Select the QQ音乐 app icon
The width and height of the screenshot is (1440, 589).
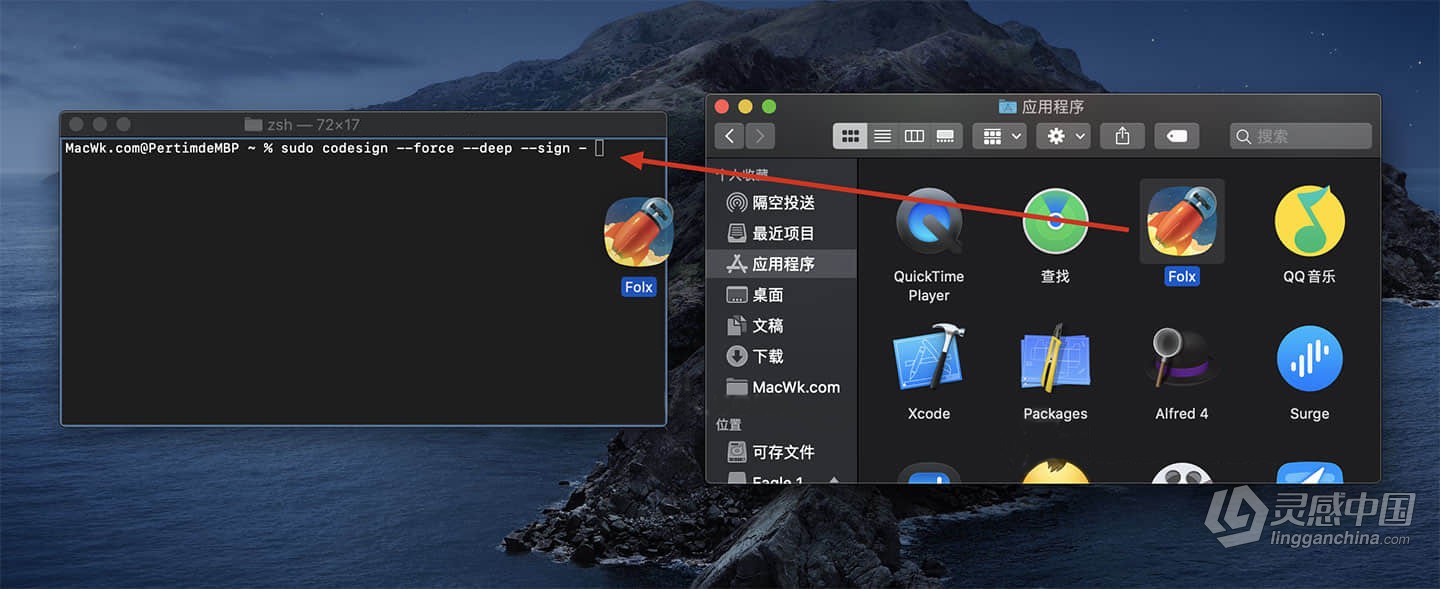pyautogui.click(x=1309, y=221)
